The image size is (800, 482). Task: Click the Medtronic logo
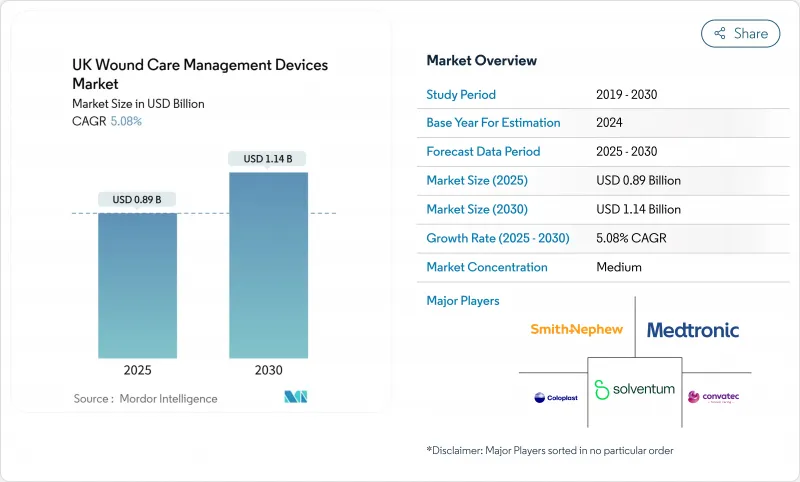693,329
